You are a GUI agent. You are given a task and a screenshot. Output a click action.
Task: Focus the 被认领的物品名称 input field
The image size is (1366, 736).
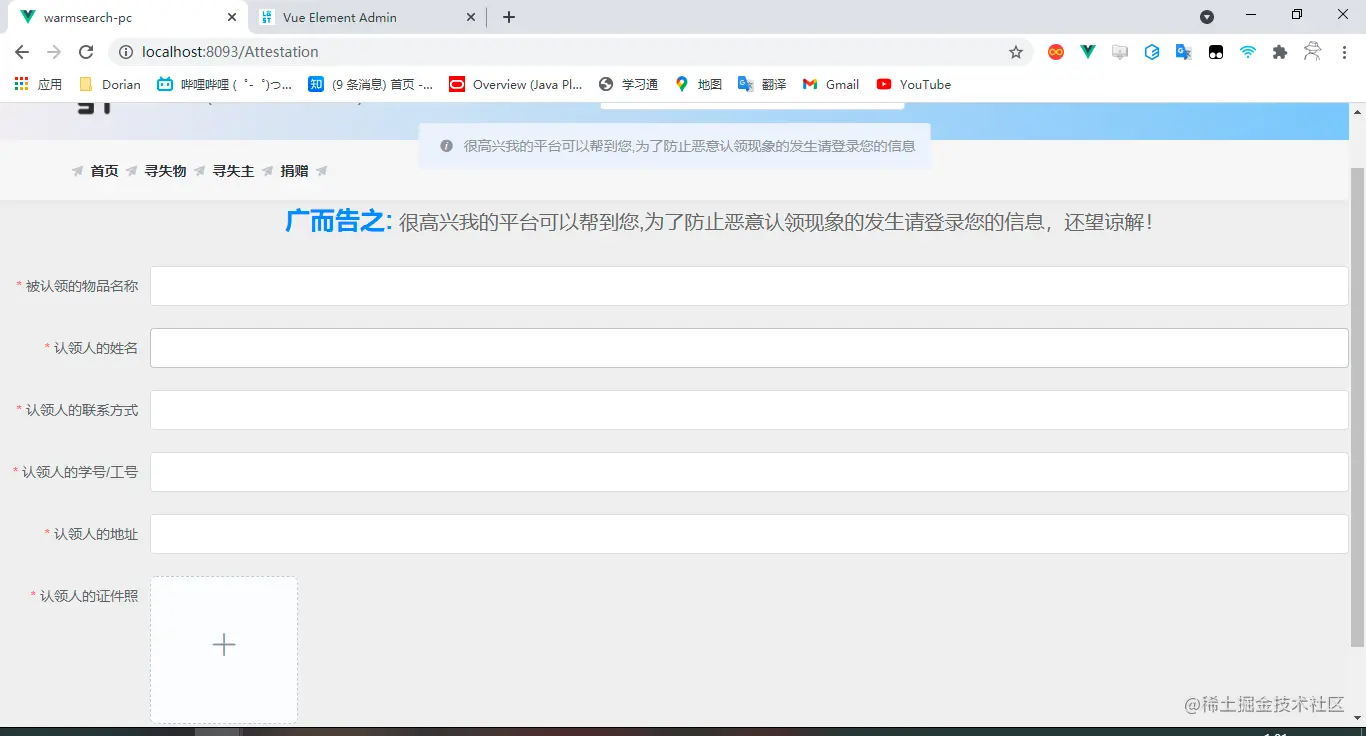point(749,286)
